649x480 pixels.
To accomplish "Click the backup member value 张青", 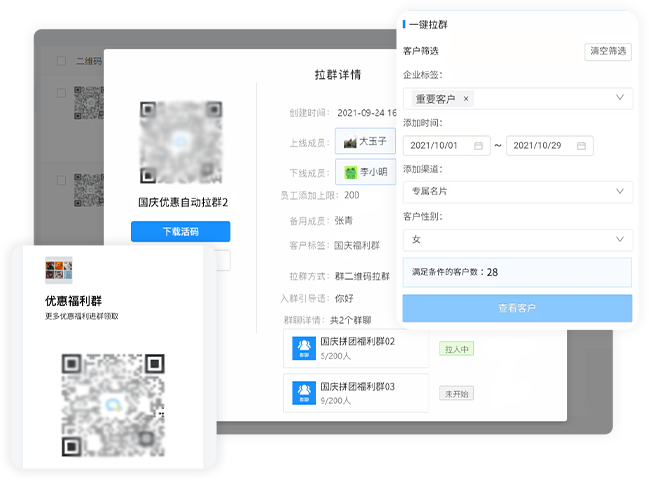I will [x=343, y=221].
